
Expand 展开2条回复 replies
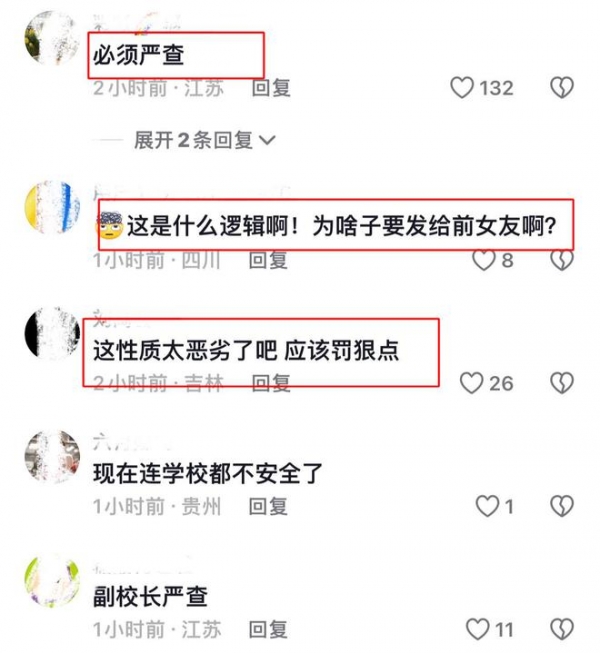pos(204,140)
